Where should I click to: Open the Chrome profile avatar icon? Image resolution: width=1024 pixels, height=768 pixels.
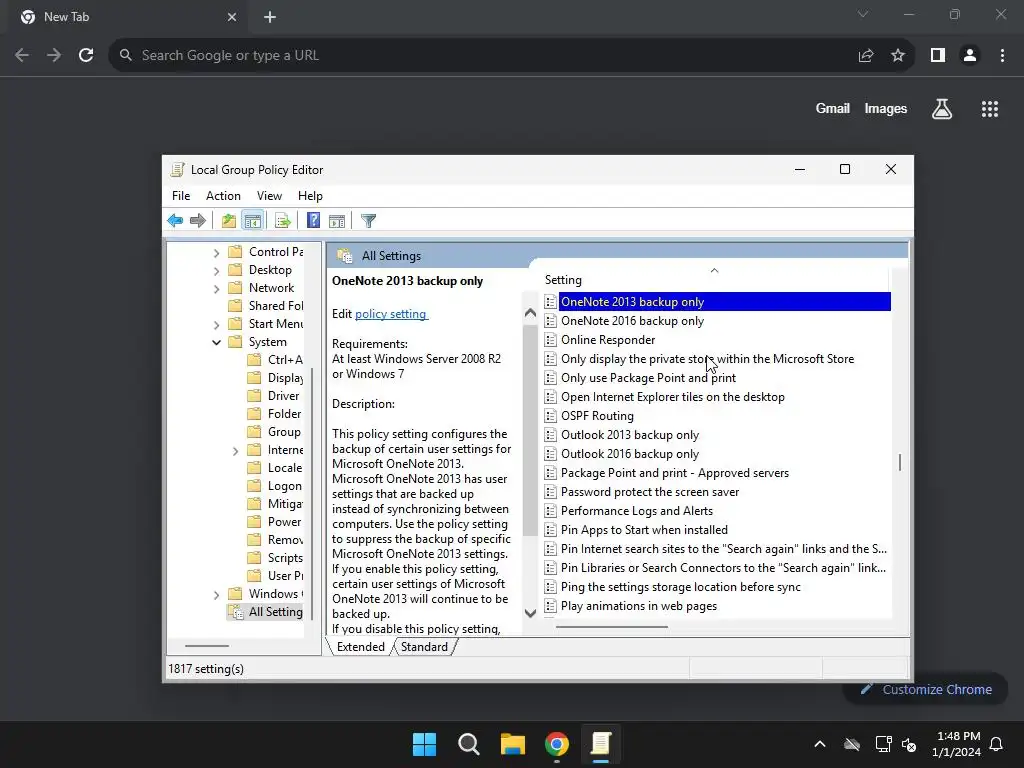pos(970,56)
